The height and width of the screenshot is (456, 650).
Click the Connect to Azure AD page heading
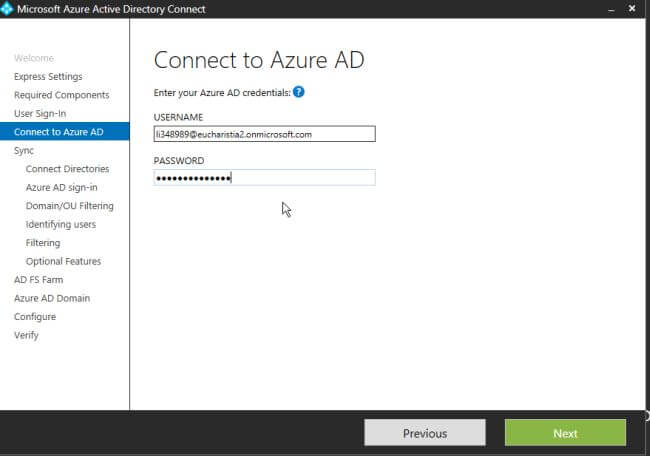[259, 60]
